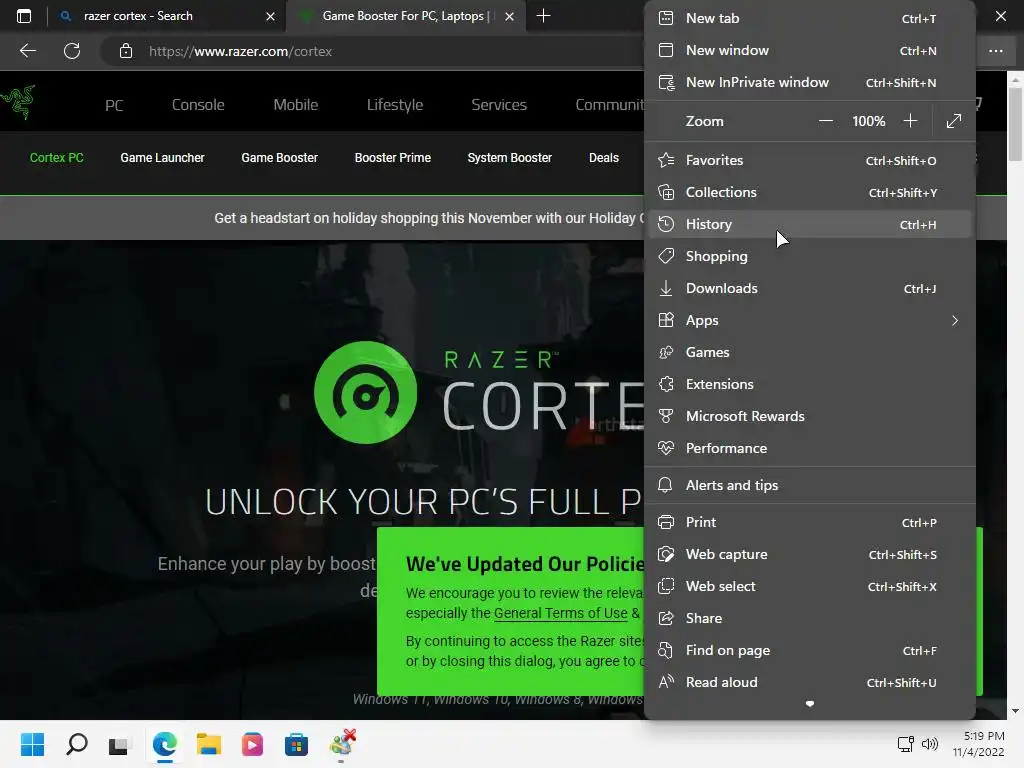Image resolution: width=1024 pixels, height=768 pixels.
Task: Click the Web capture icon
Action: point(665,554)
